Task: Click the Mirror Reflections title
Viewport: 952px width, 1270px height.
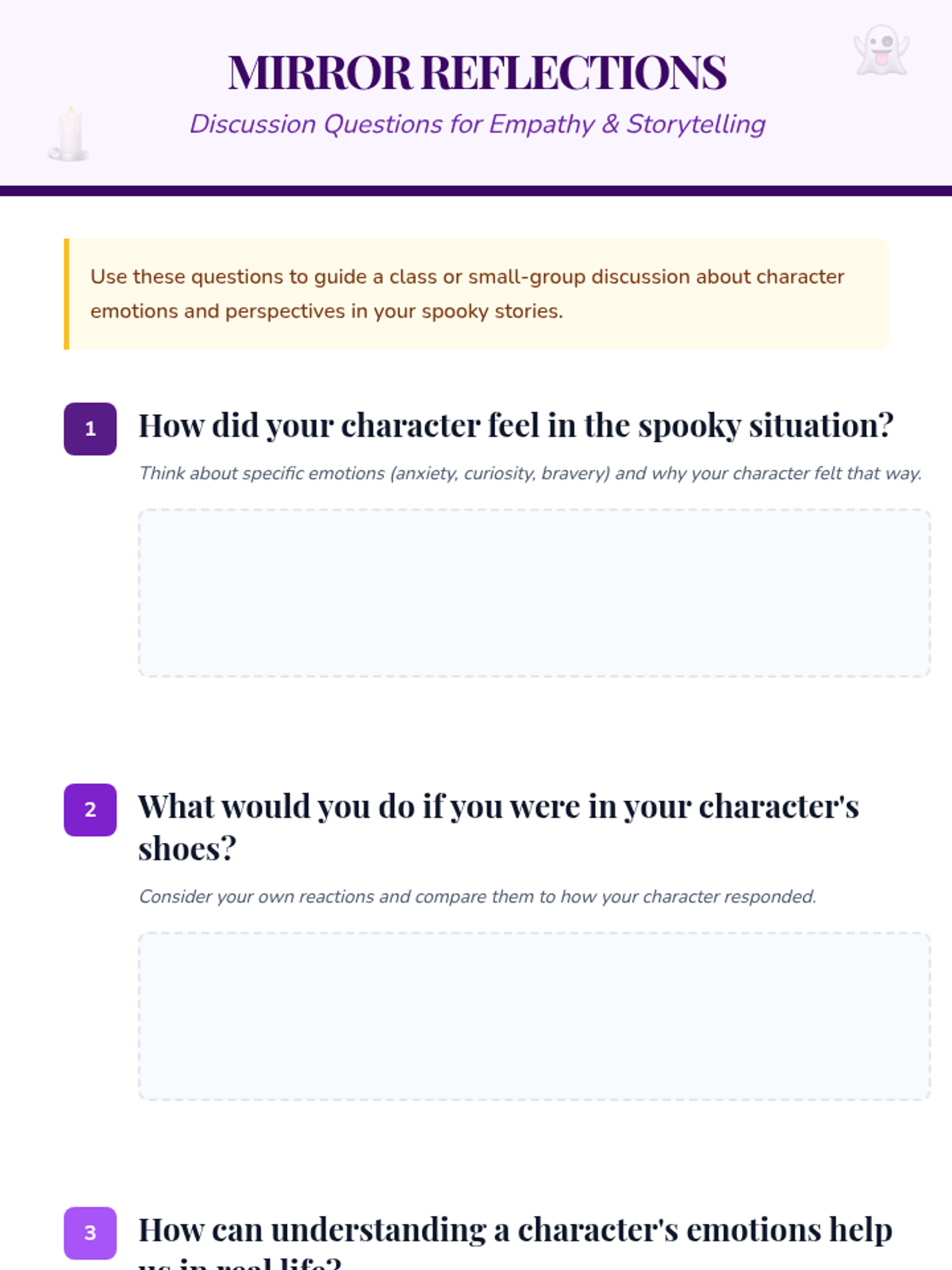Action: coord(477,73)
